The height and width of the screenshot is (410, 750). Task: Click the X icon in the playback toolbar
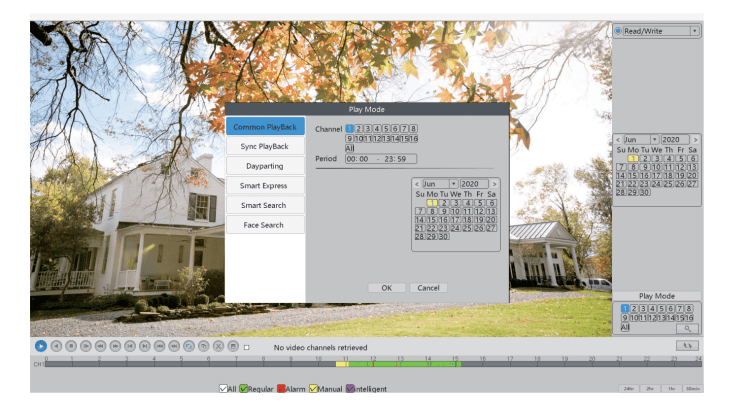(x=218, y=346)
